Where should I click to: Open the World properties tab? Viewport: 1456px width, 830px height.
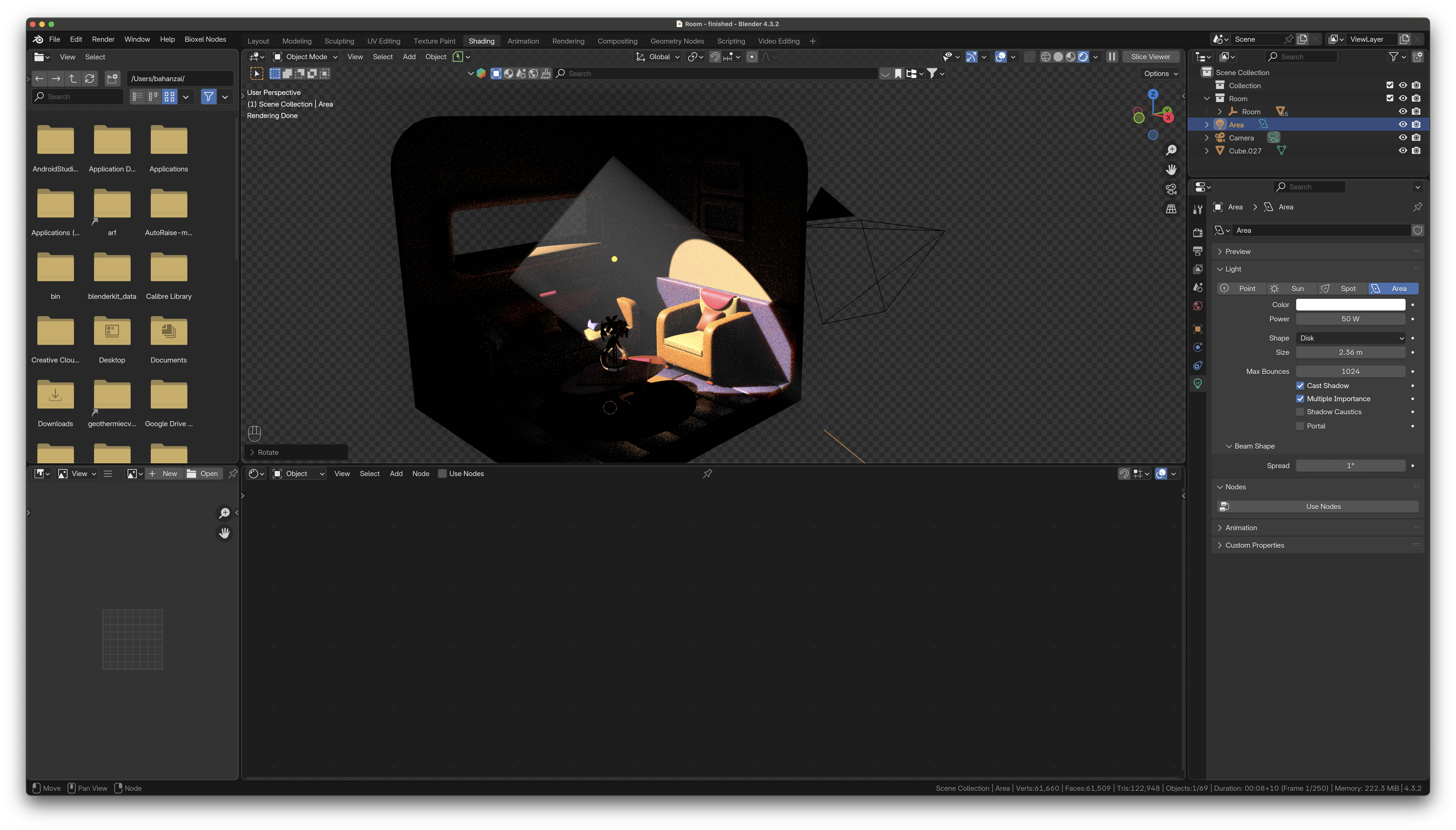[1198, 306]
